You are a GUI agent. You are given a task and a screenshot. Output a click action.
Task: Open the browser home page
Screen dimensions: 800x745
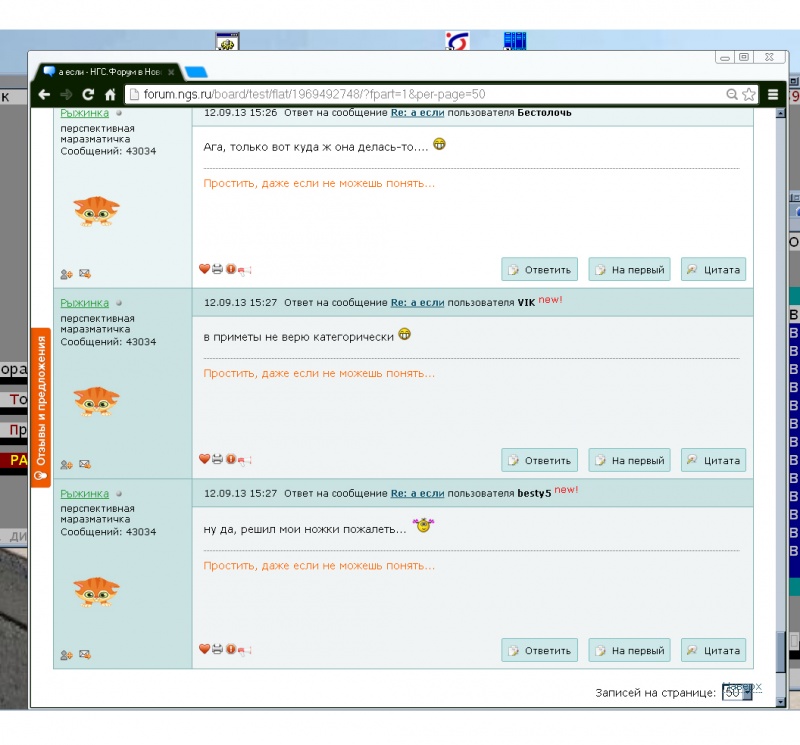click(x=110, y=94)
